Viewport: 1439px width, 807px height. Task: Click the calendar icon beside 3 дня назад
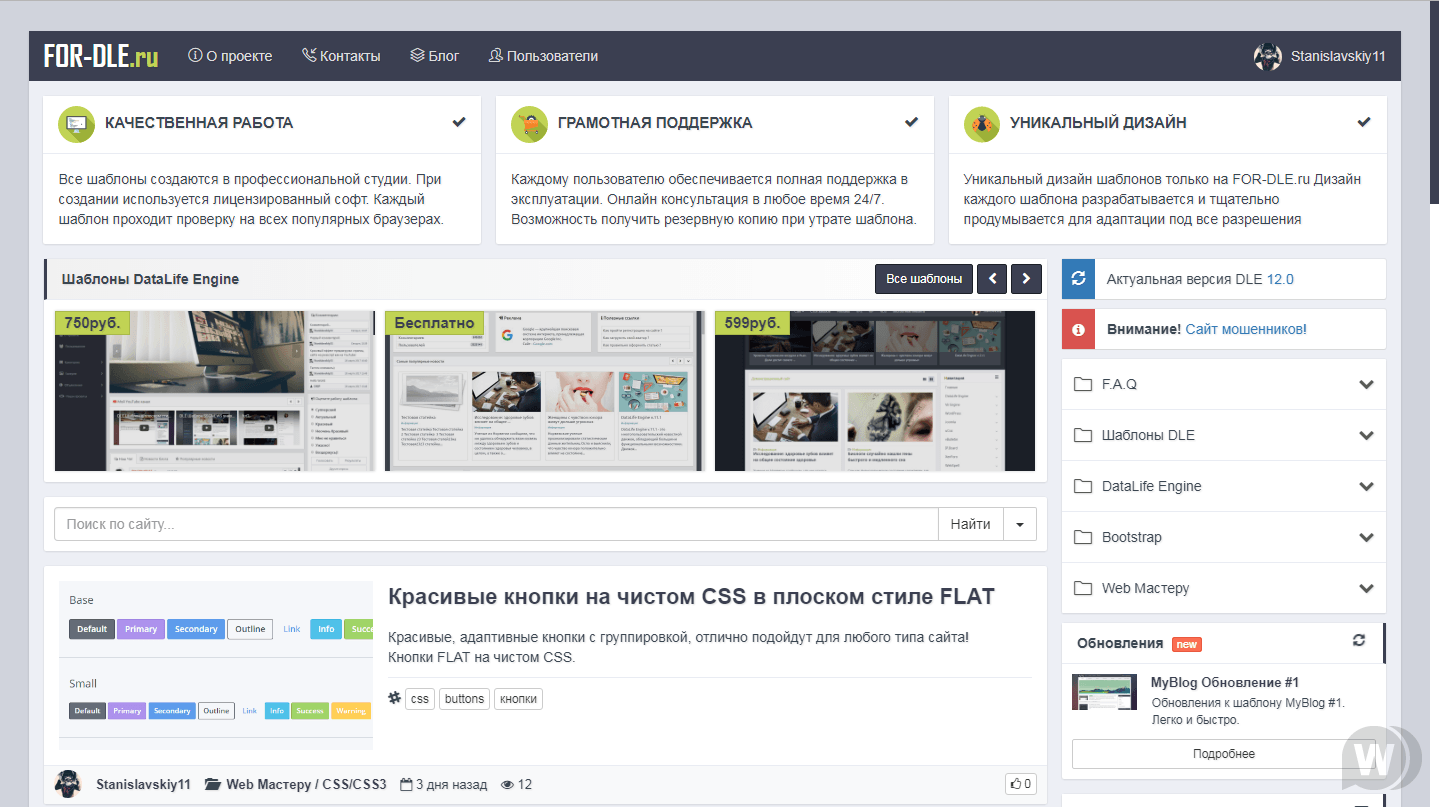click(406, 785)
